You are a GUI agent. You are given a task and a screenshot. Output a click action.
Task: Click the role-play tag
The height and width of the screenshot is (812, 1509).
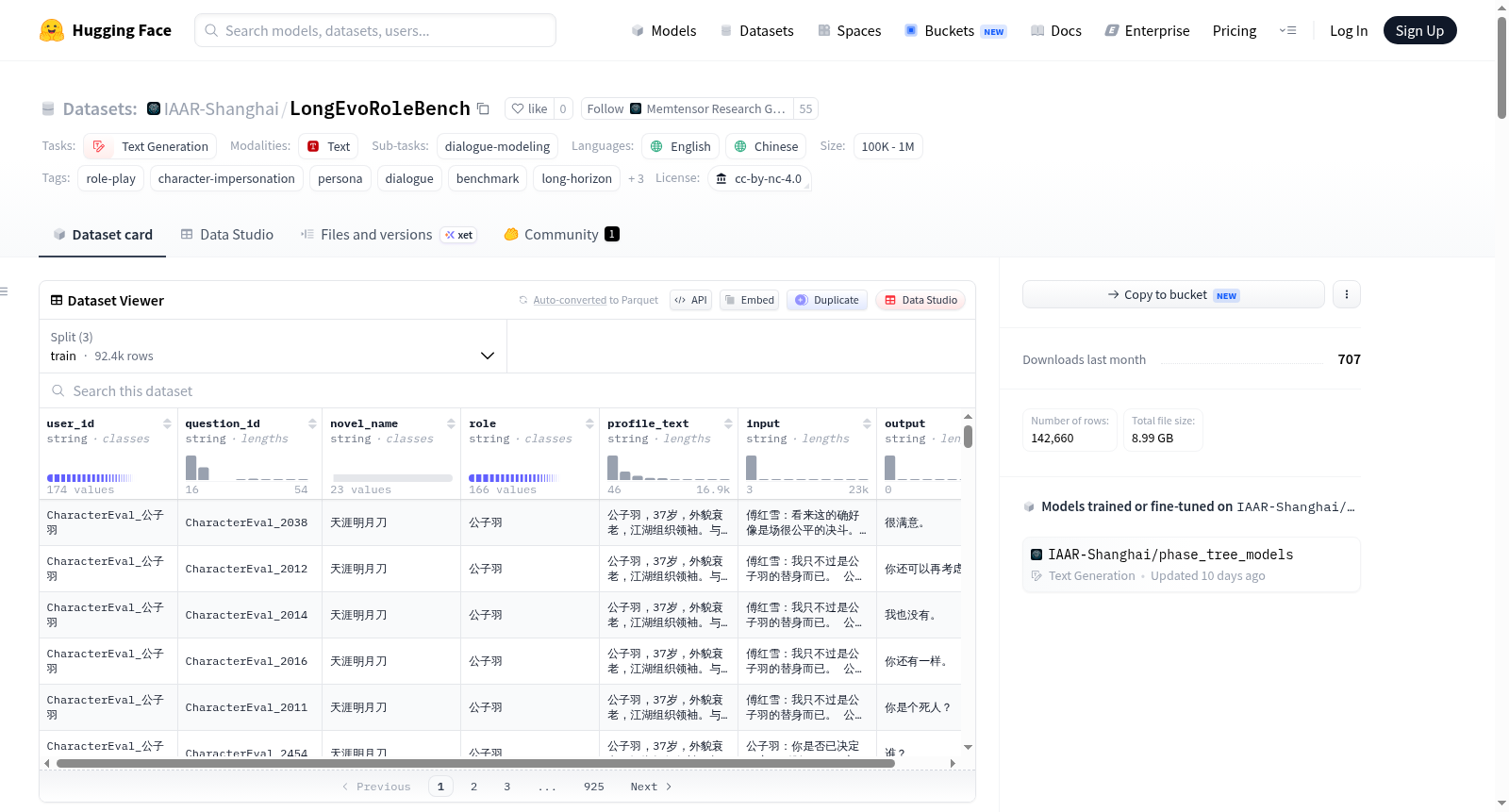point(111,178)
